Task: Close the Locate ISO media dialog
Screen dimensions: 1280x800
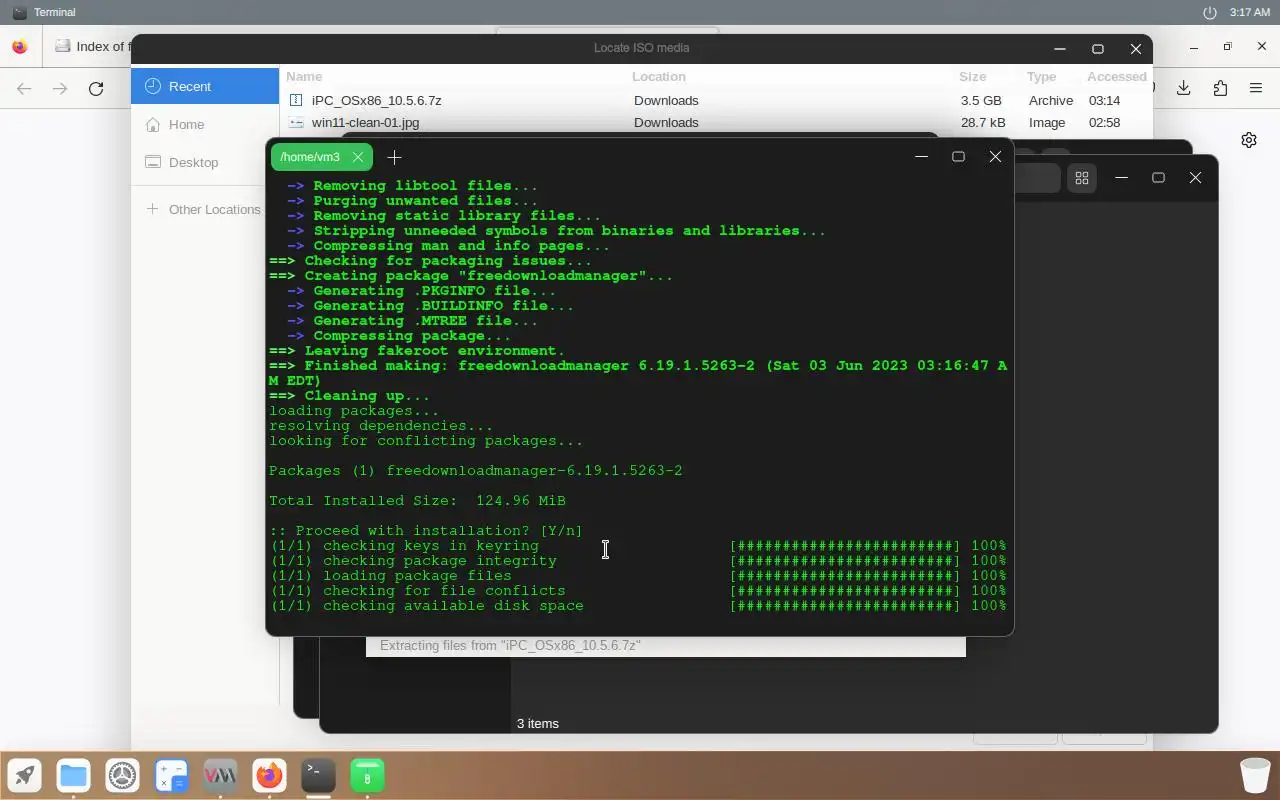Action: pos(1135,48)
